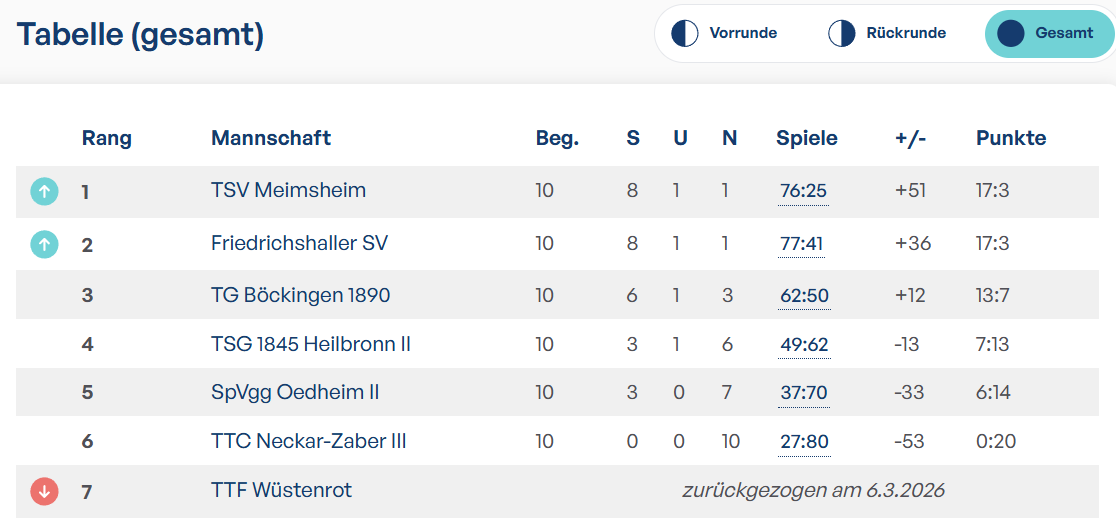This screenshot has height=532, width=1116.
Task: Open the 37:70 games link for Oedheim
Action: click(x=804, y=393)
